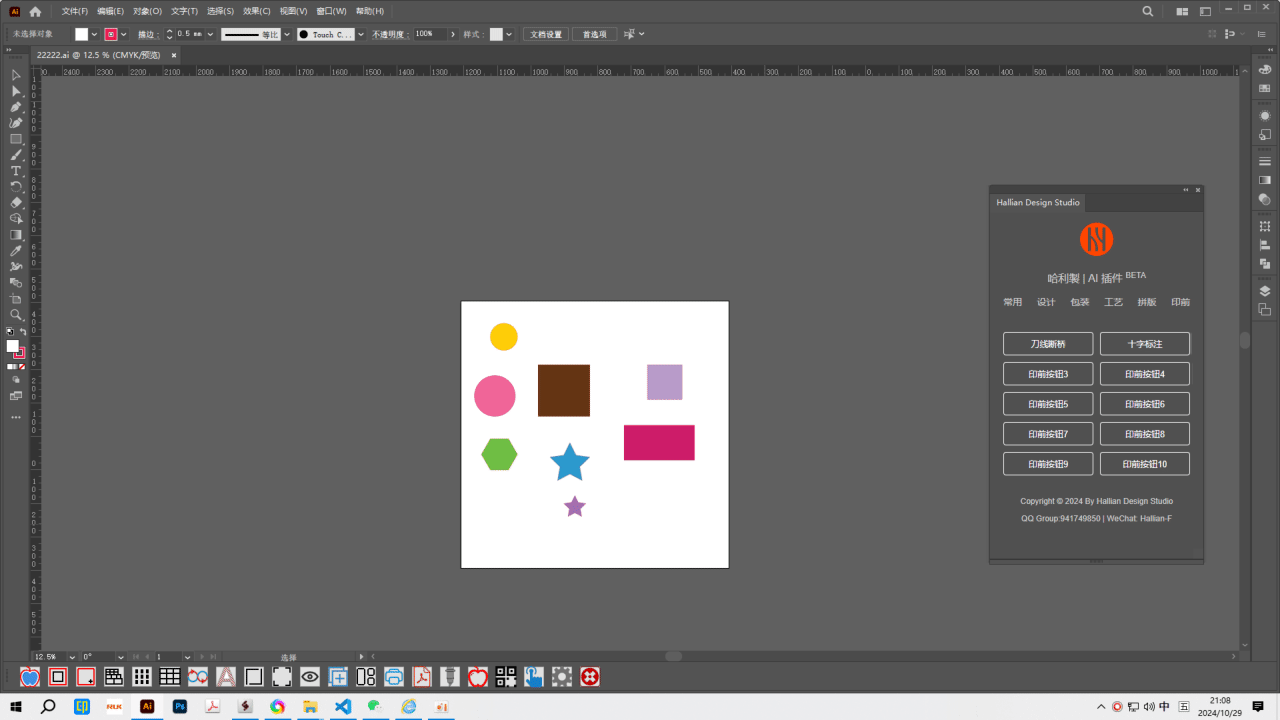Select the Rotate tool
The image size is (1280, 720).
16,186
